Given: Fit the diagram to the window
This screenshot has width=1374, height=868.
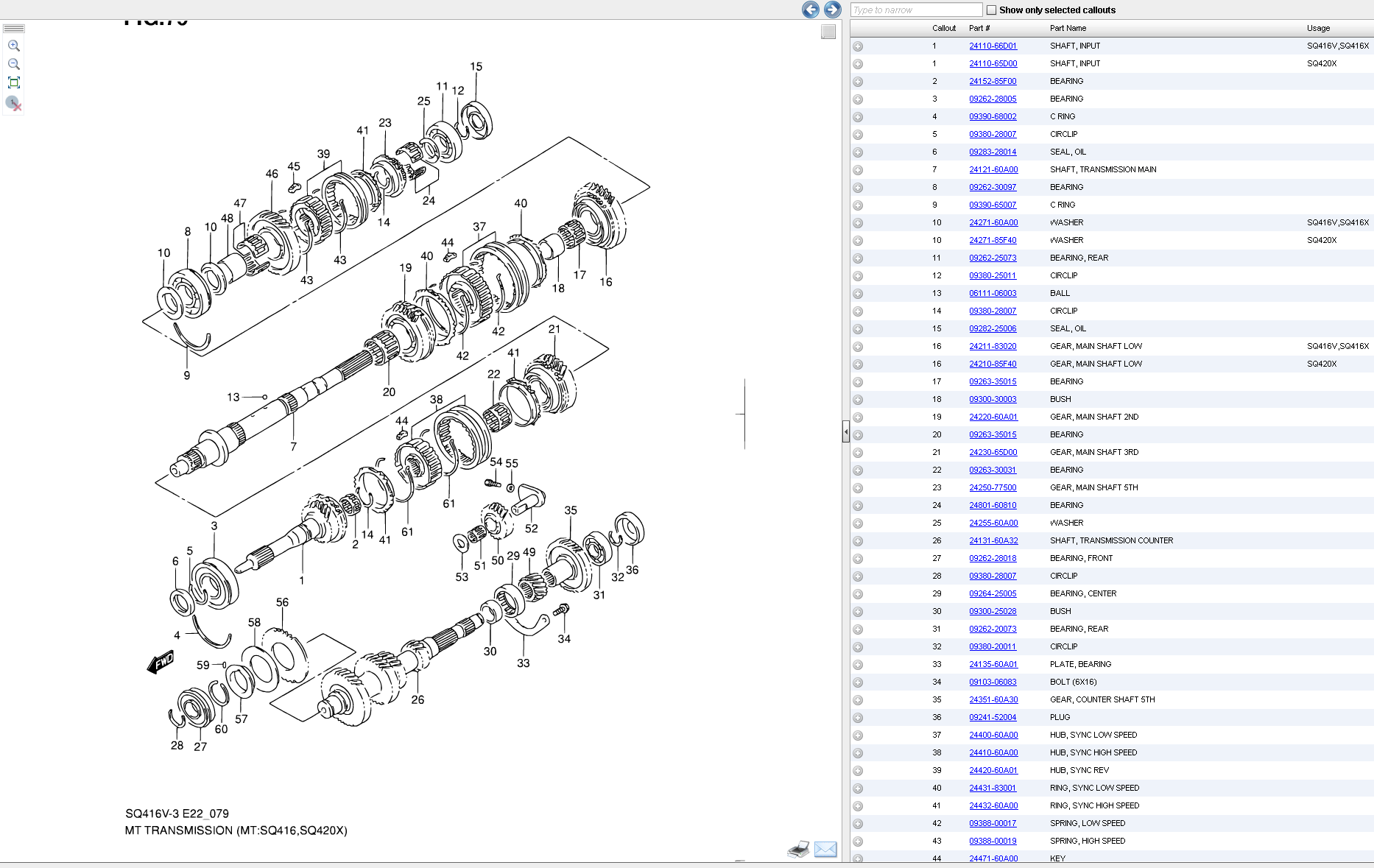Looking at the screenshot, I should (x=13, y=82).
